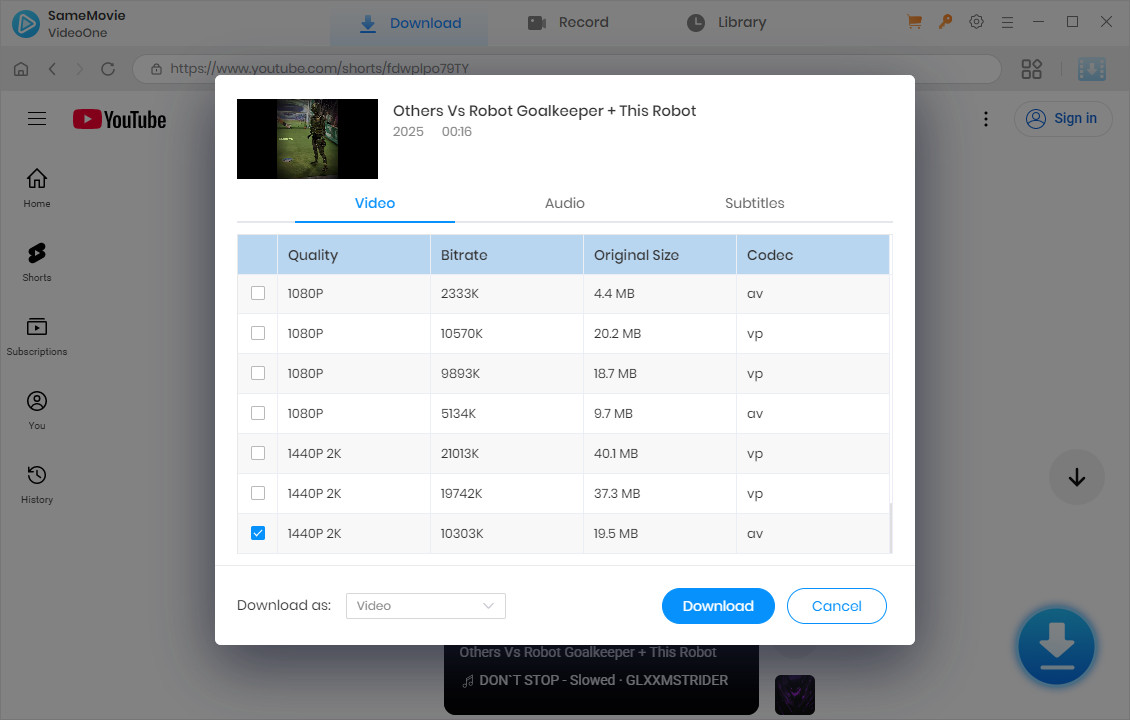The width and height of the screenshot is (1130, 720).
Task: Click the sound album thumbnail icon
Action: click(x=795, y=695)
